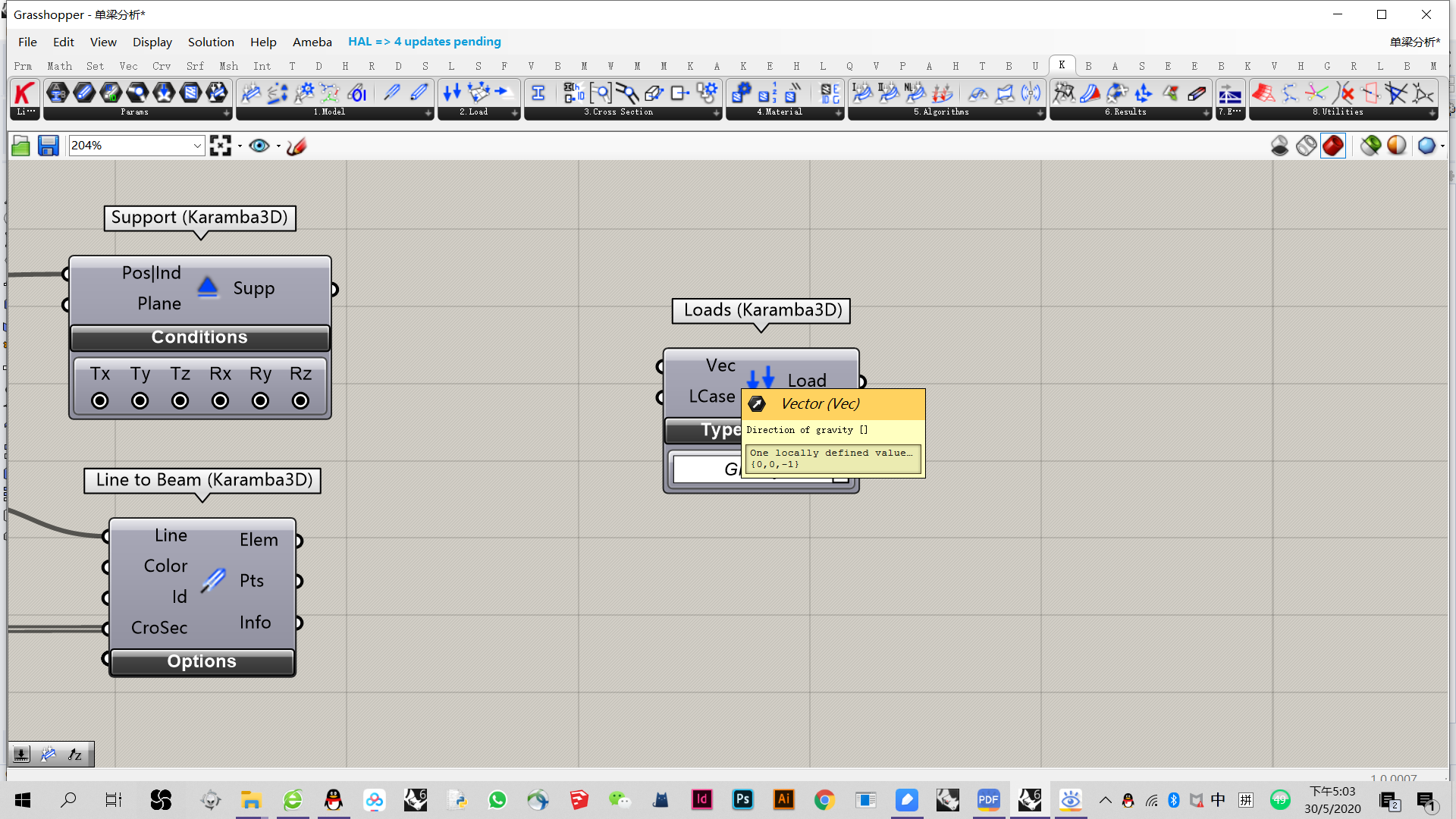Click the Zoom Extents frame icon

(x=220, y=146)
